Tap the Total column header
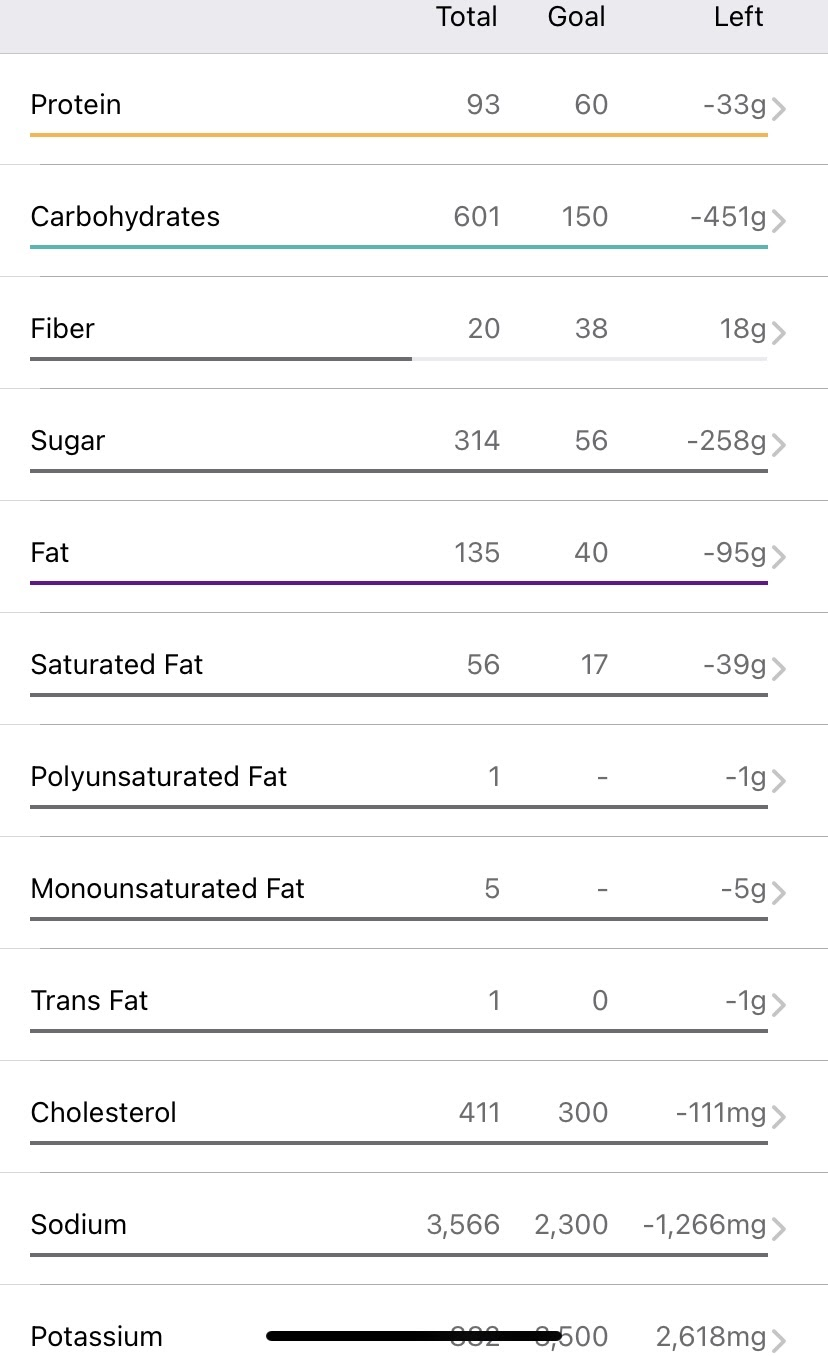This screenshot has width=828, height=1356. tap(467, 17)
